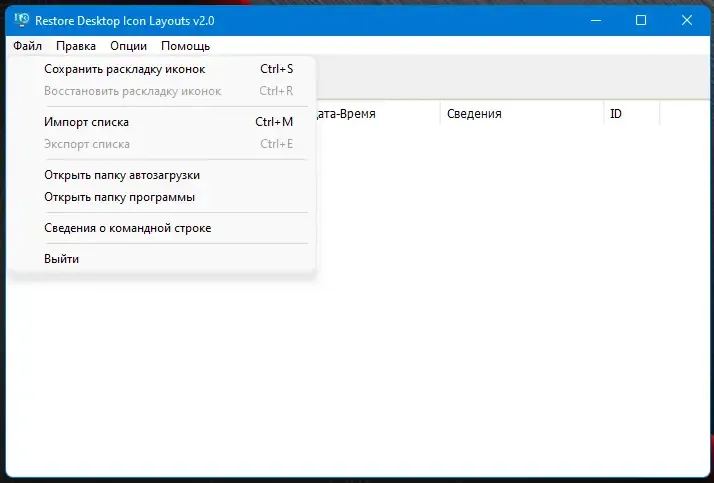Click Открыть папку автозагрузки
This screenshot has width=714, height=483.
point(162,175)
